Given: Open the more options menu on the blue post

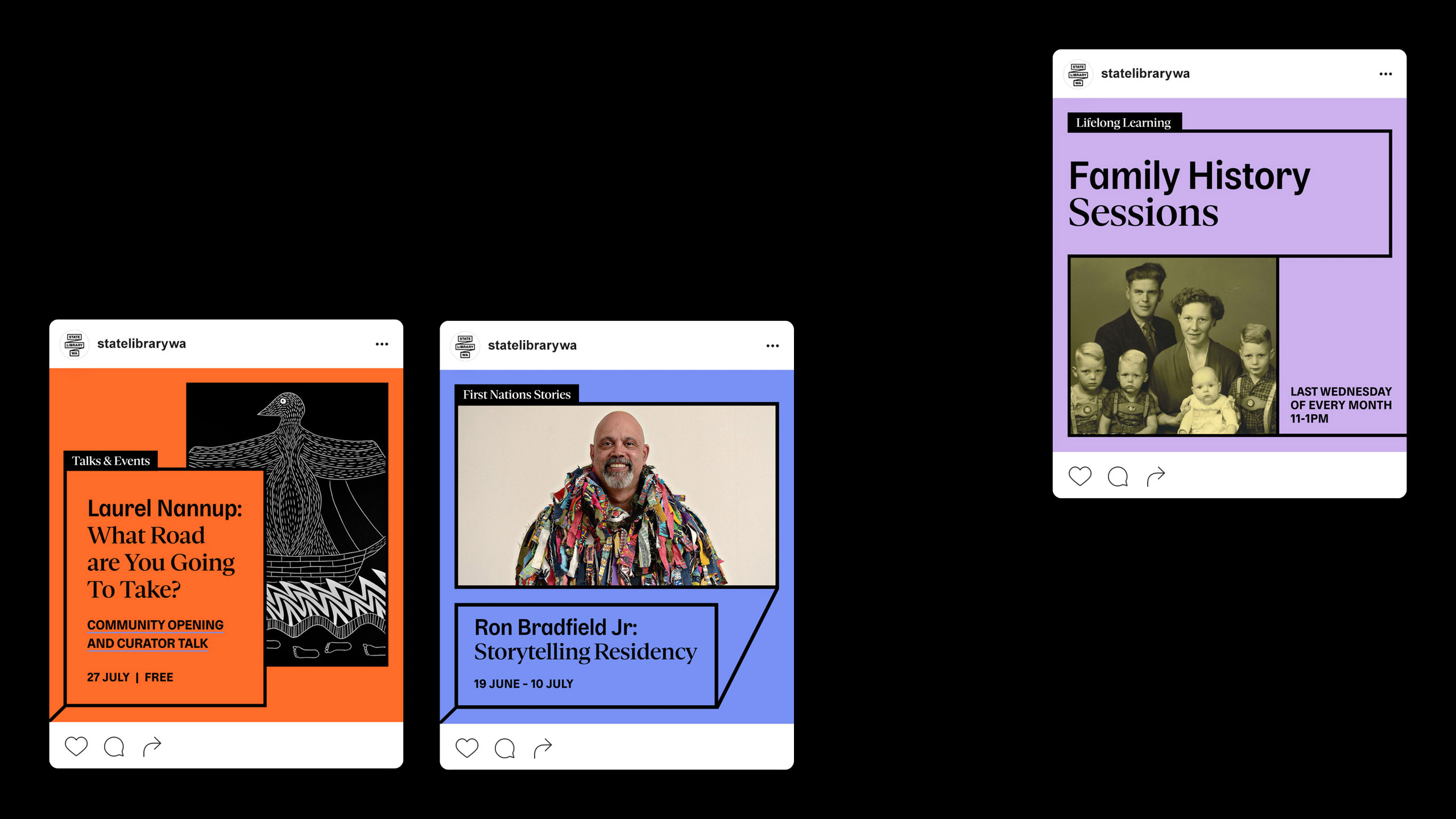Looking at the screenshot, I should pyautogui.click(x=772, y=346).
